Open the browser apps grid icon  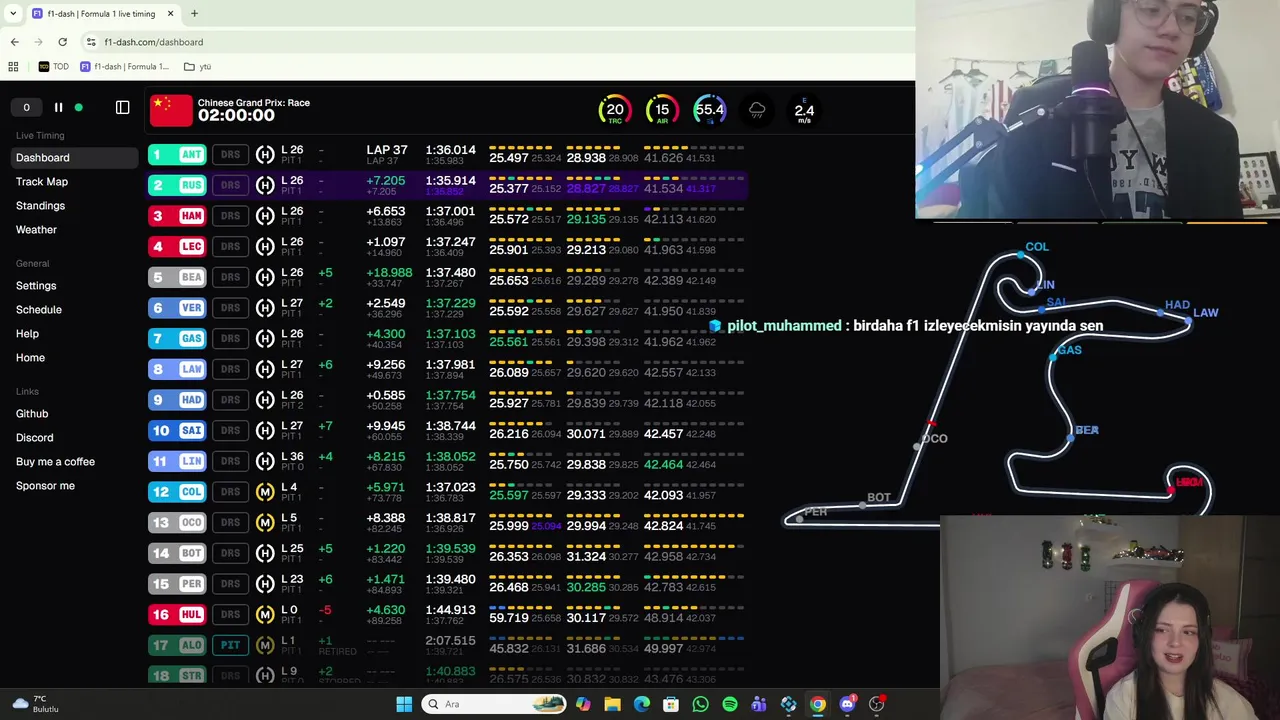[x=13, y=66]
